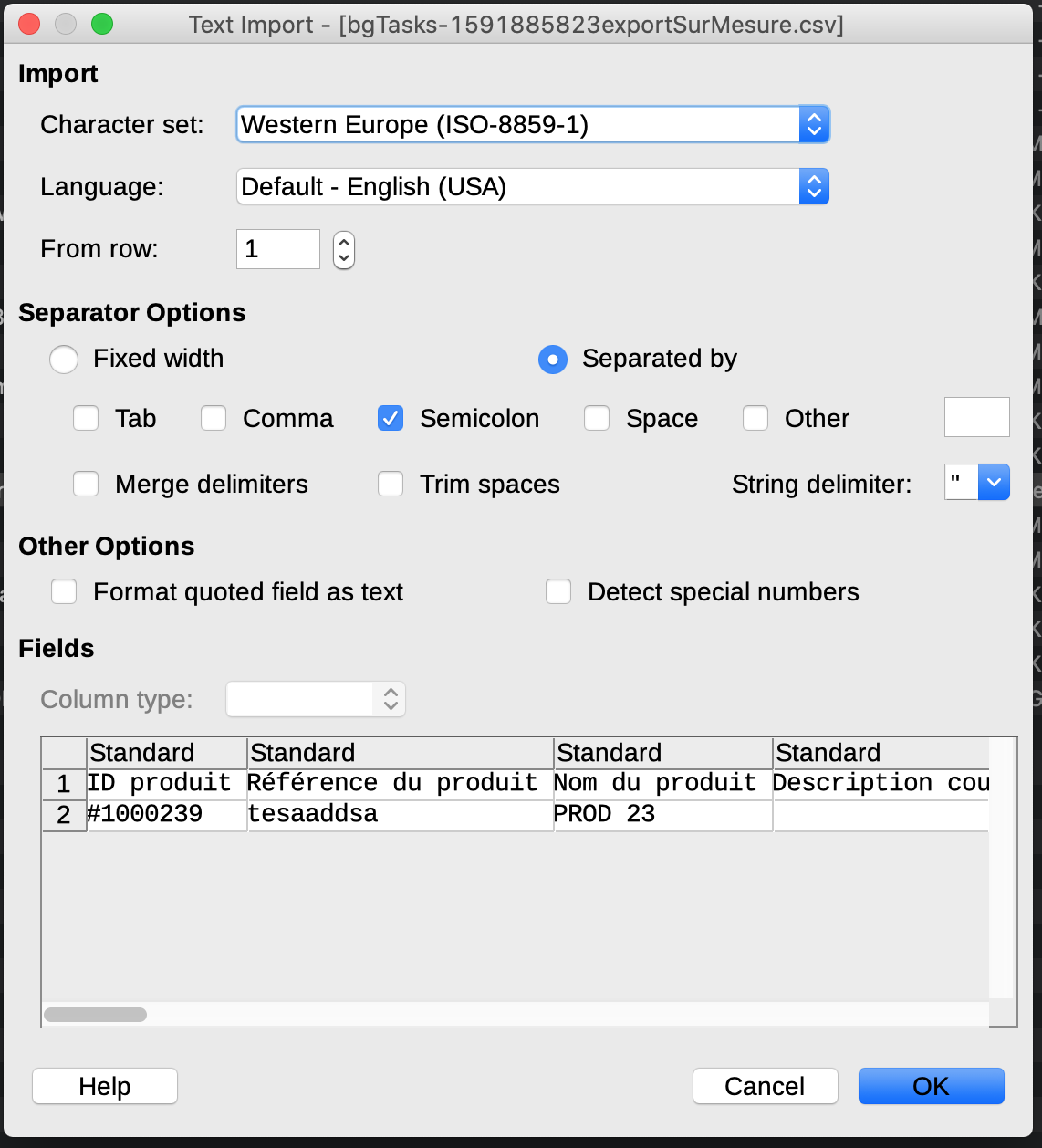
Task: Enable Format quoted field as text
Action: coord(64,591)
